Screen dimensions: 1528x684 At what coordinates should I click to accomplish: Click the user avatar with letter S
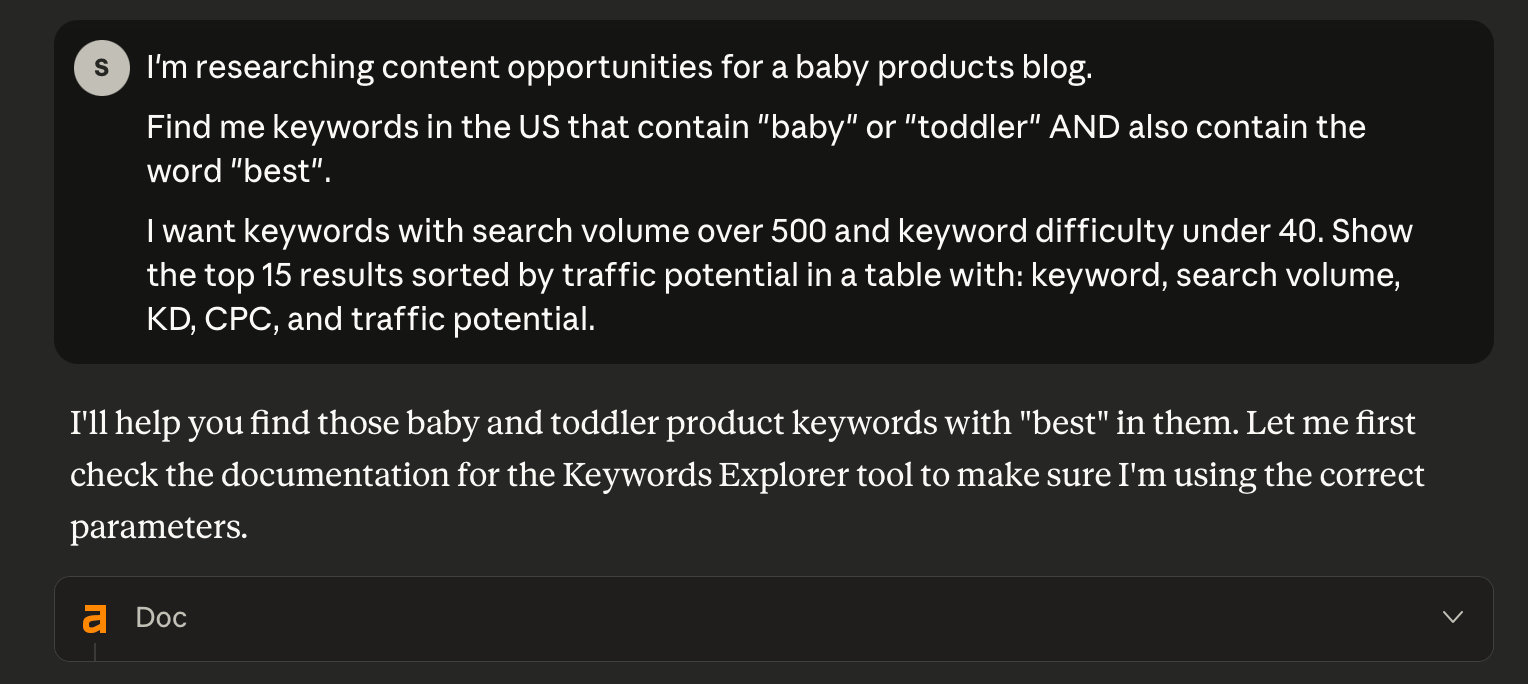click(102, 68)
